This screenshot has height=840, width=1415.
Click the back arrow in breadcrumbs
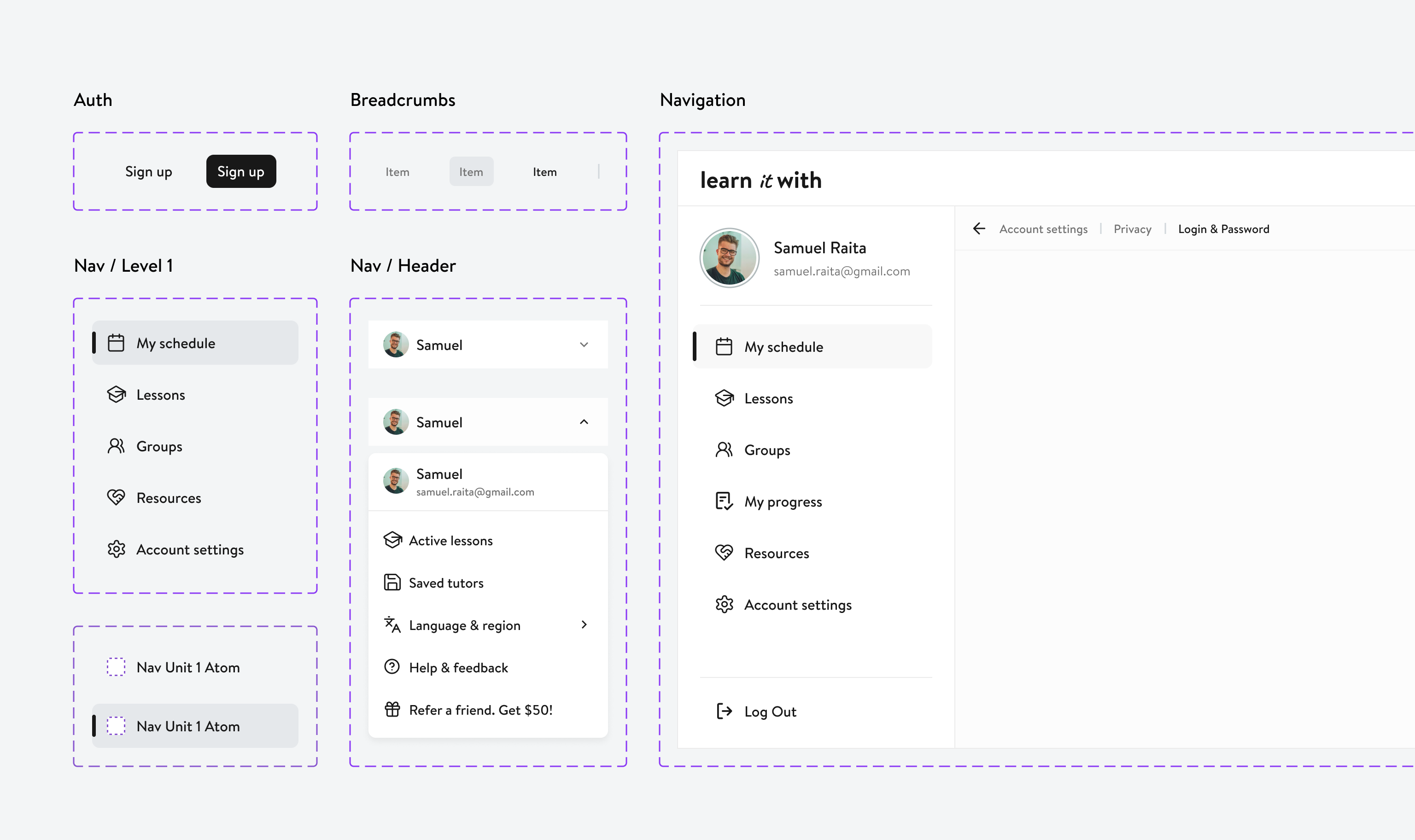coord(979,229)
